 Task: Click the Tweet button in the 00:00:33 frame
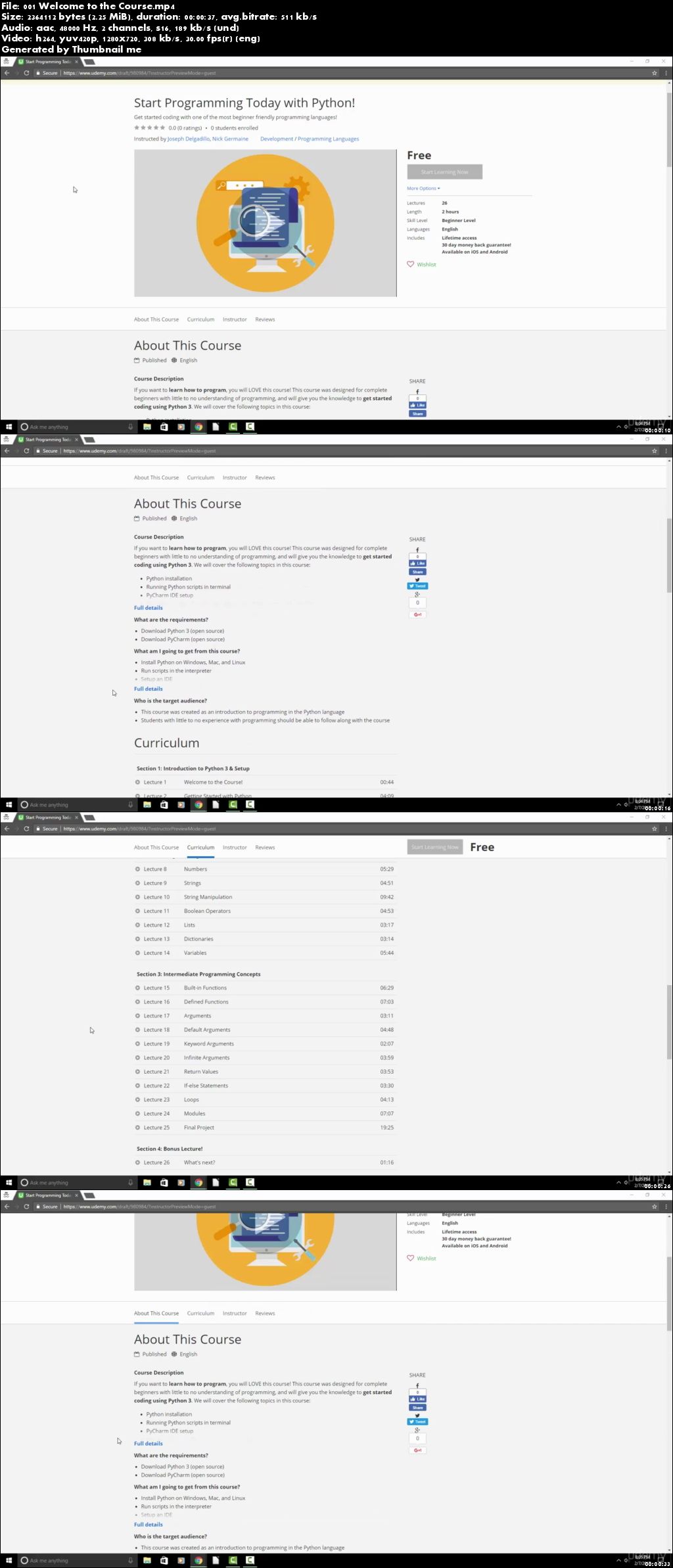417,1421
